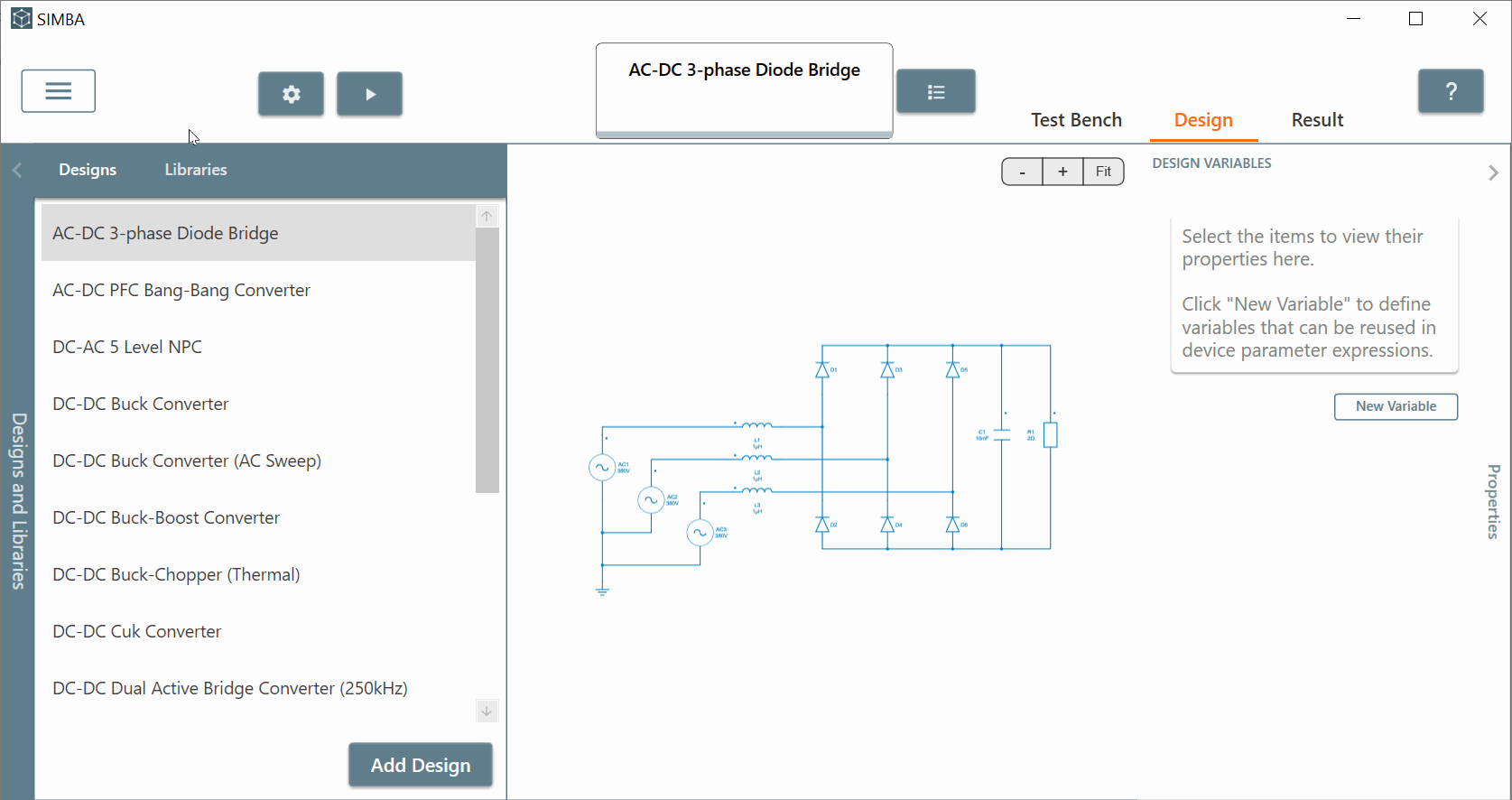Open the Libraries tab

[x=196, y=170]
